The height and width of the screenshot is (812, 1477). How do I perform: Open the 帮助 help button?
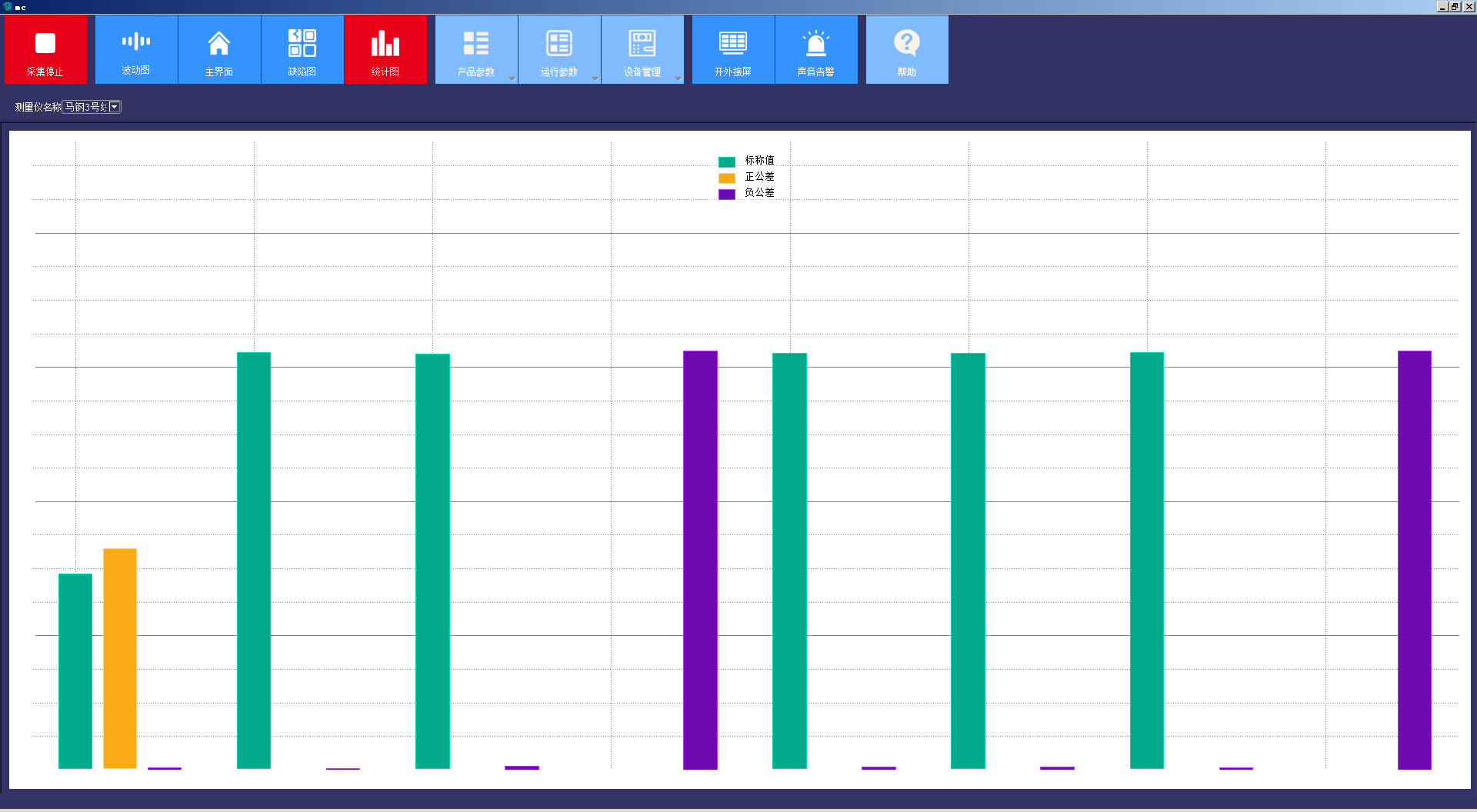click(907, 50)
